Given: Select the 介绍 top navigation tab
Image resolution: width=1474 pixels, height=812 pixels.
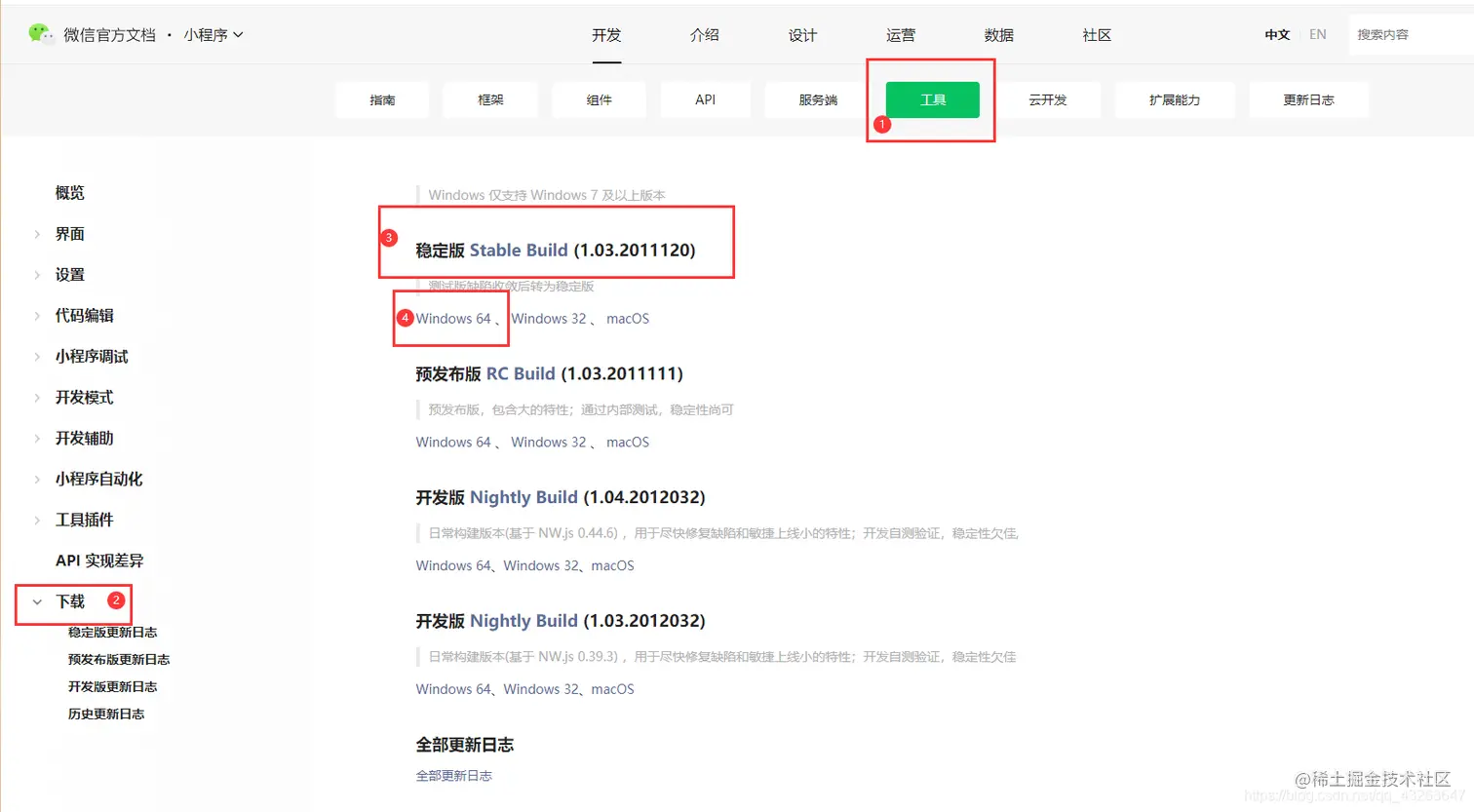Looking at the screenshot, I should 705,35.
